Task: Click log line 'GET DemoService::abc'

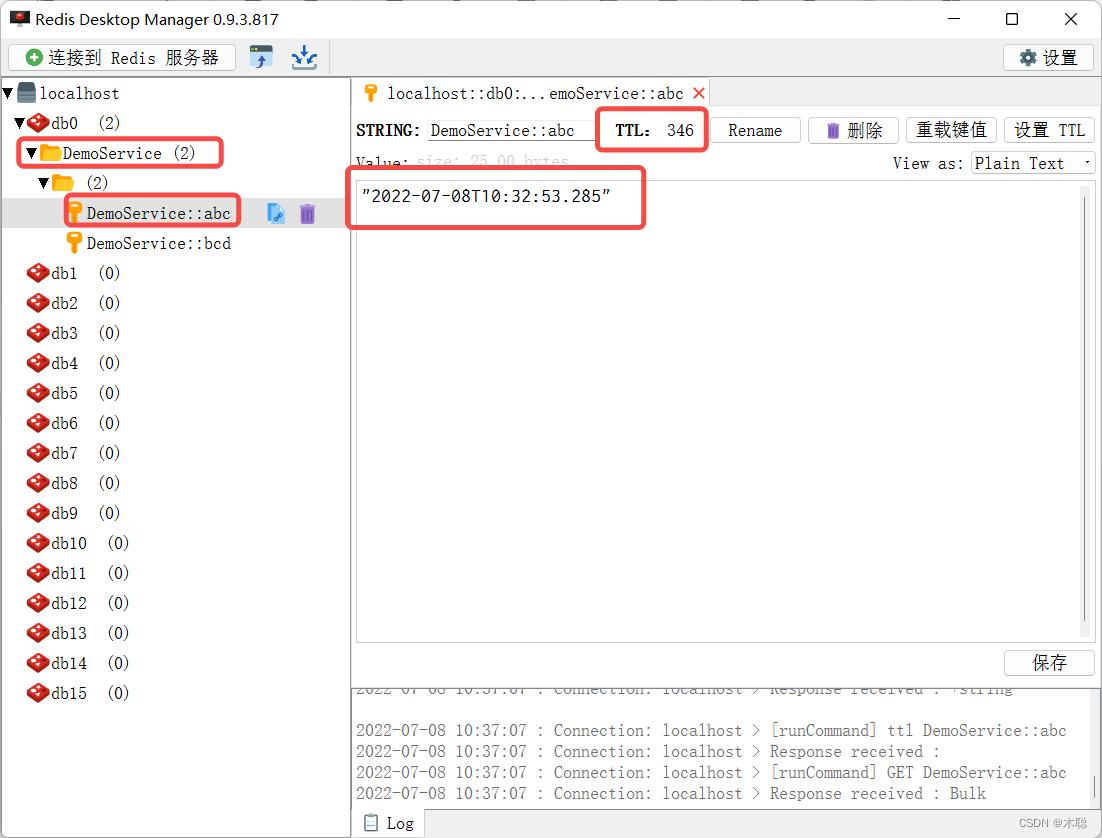Action: pyautogui.click(x=711, y=773)
